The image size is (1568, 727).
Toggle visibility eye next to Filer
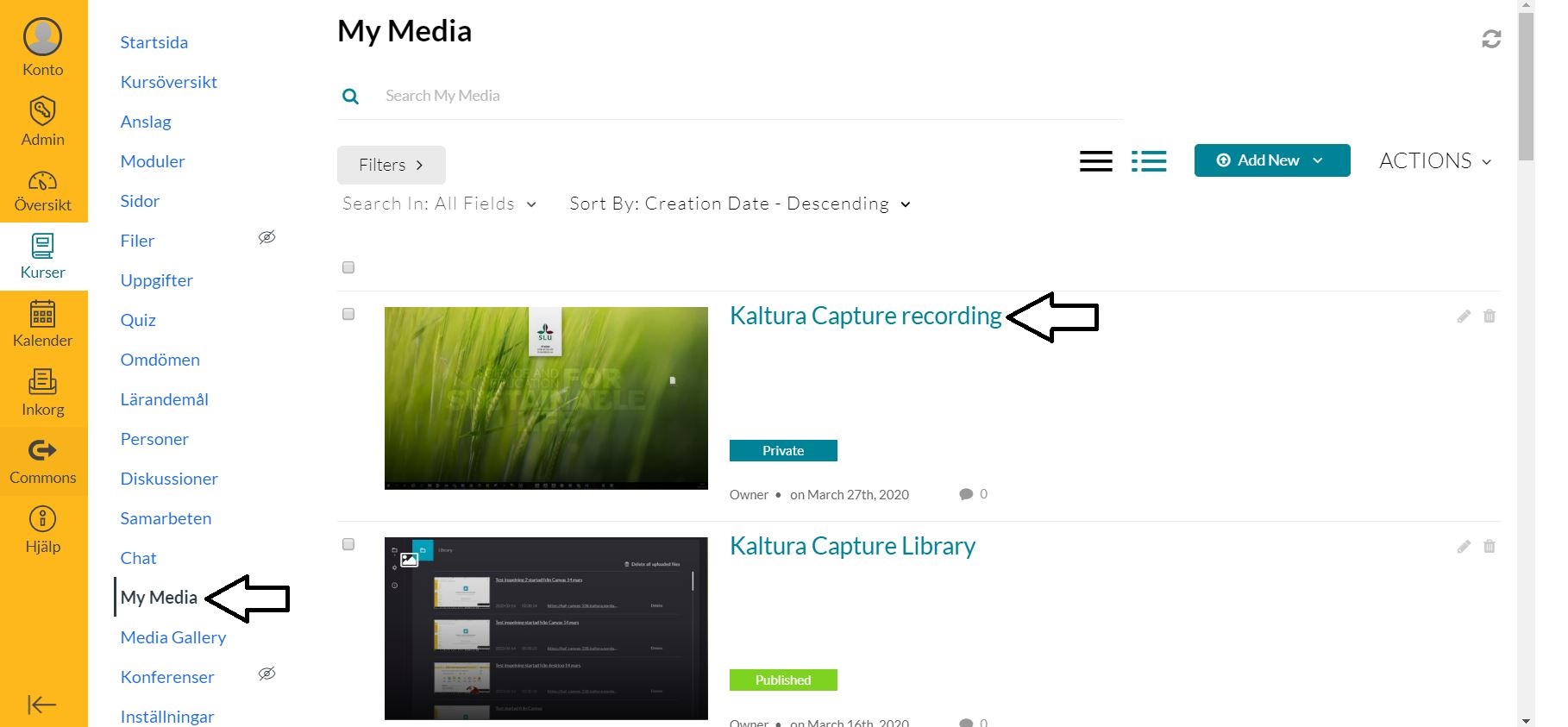[x=267, y=237]
